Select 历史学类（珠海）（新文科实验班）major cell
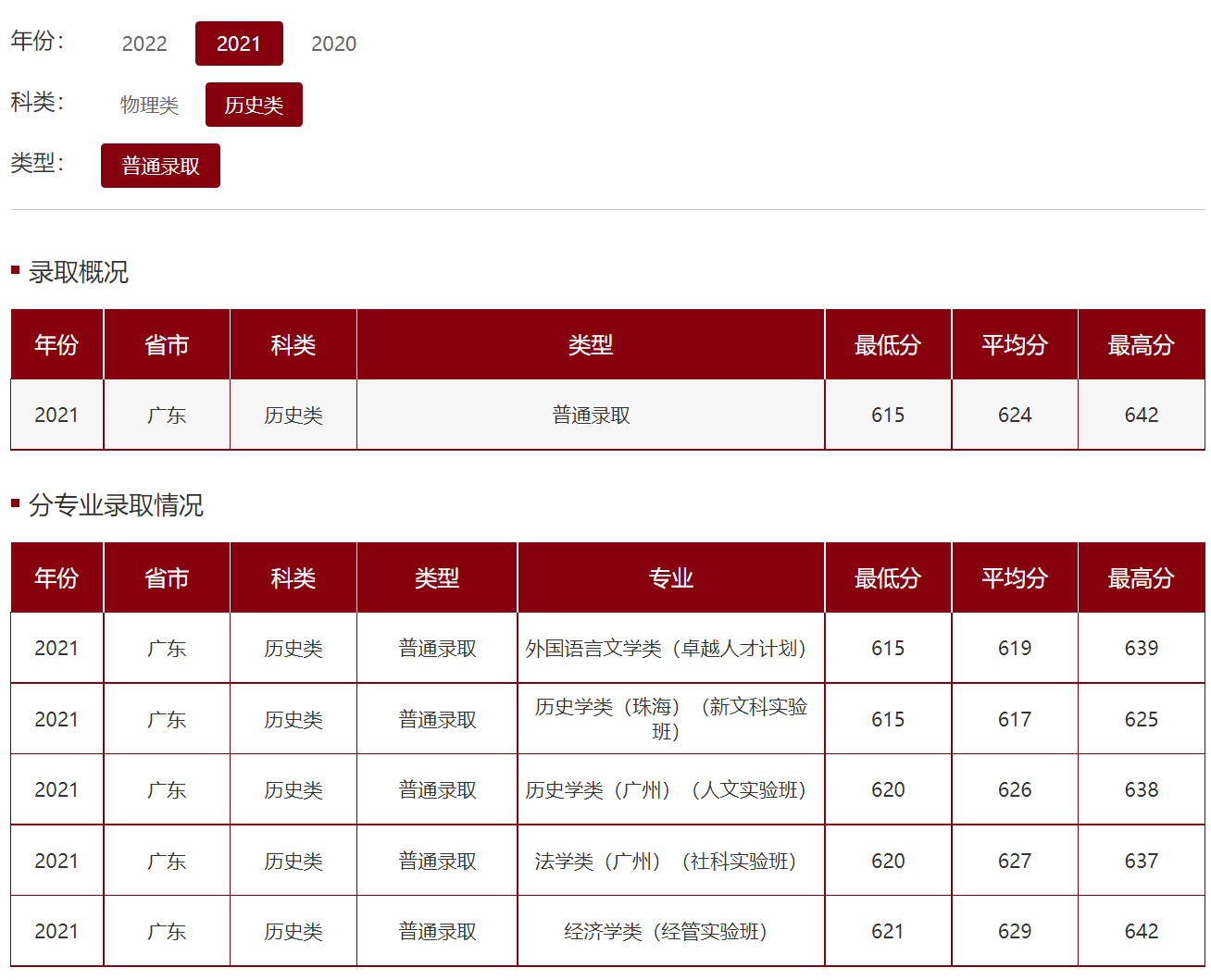1211x980 pixels. pos(670,719)
